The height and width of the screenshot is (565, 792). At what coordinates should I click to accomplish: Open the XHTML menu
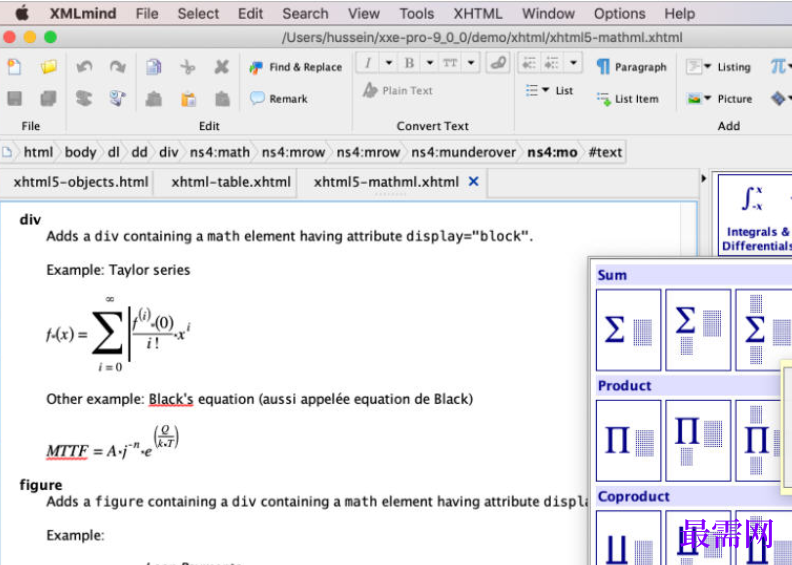point(478,13)
